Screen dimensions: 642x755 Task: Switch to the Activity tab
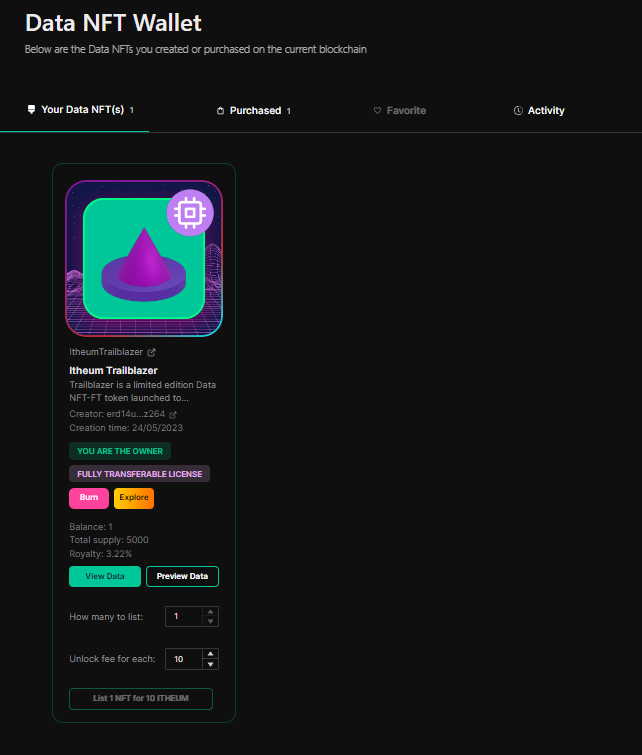539,111
